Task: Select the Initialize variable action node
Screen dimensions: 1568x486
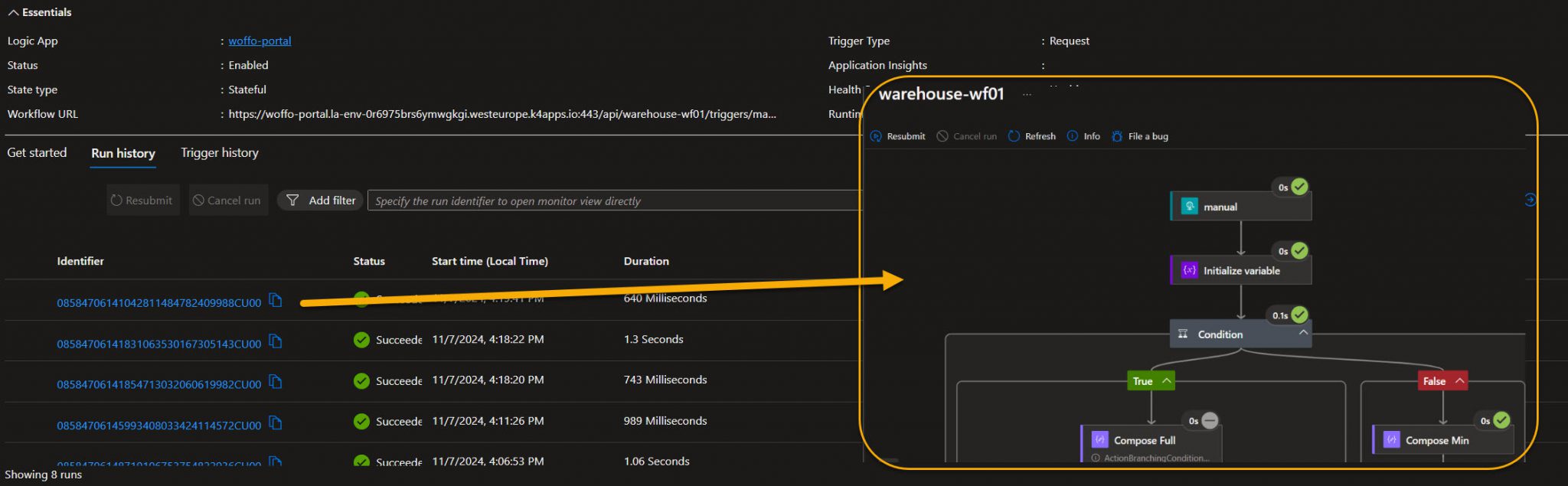Action: [x=1240, y=271]
